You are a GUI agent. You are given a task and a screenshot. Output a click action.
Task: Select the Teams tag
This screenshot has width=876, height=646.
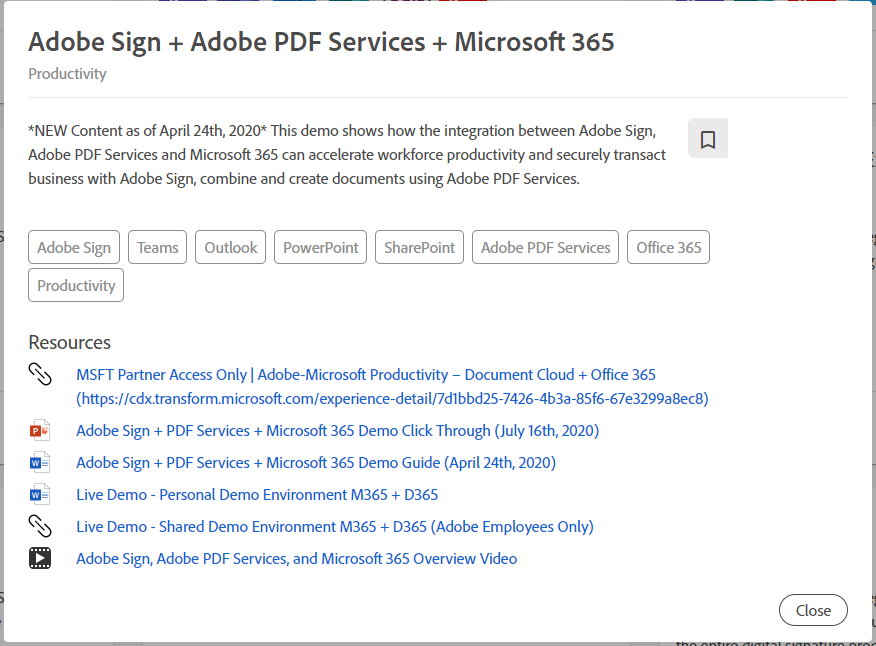pos(158,247)
